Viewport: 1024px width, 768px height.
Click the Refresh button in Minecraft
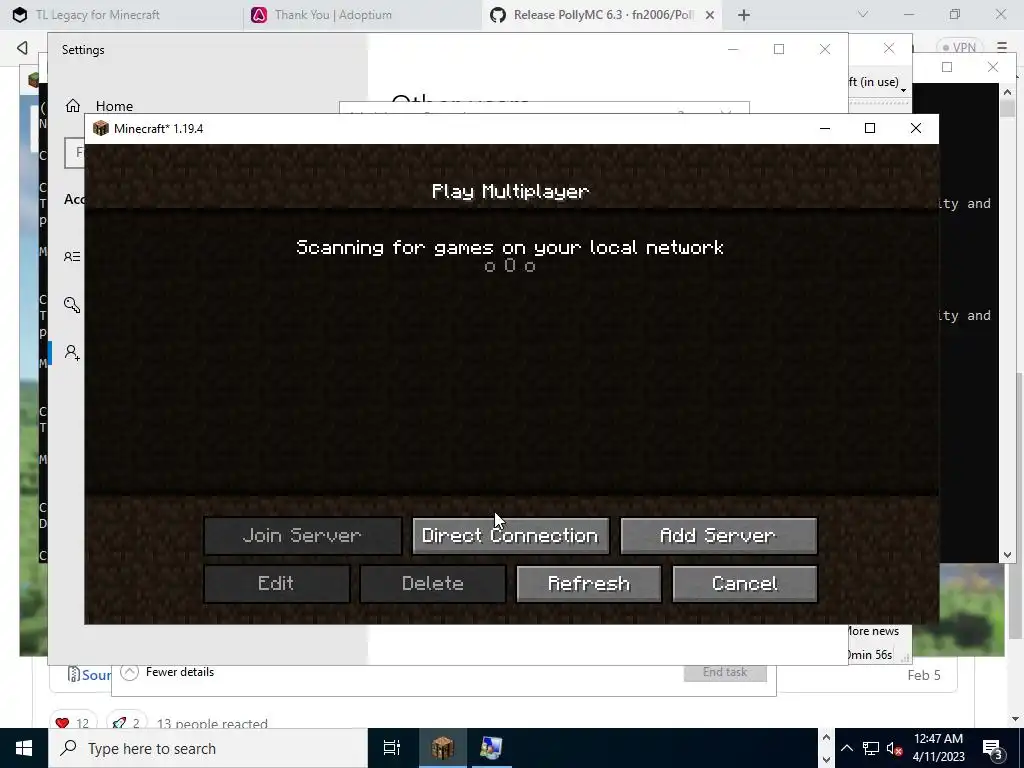click(x=589, y=584)
